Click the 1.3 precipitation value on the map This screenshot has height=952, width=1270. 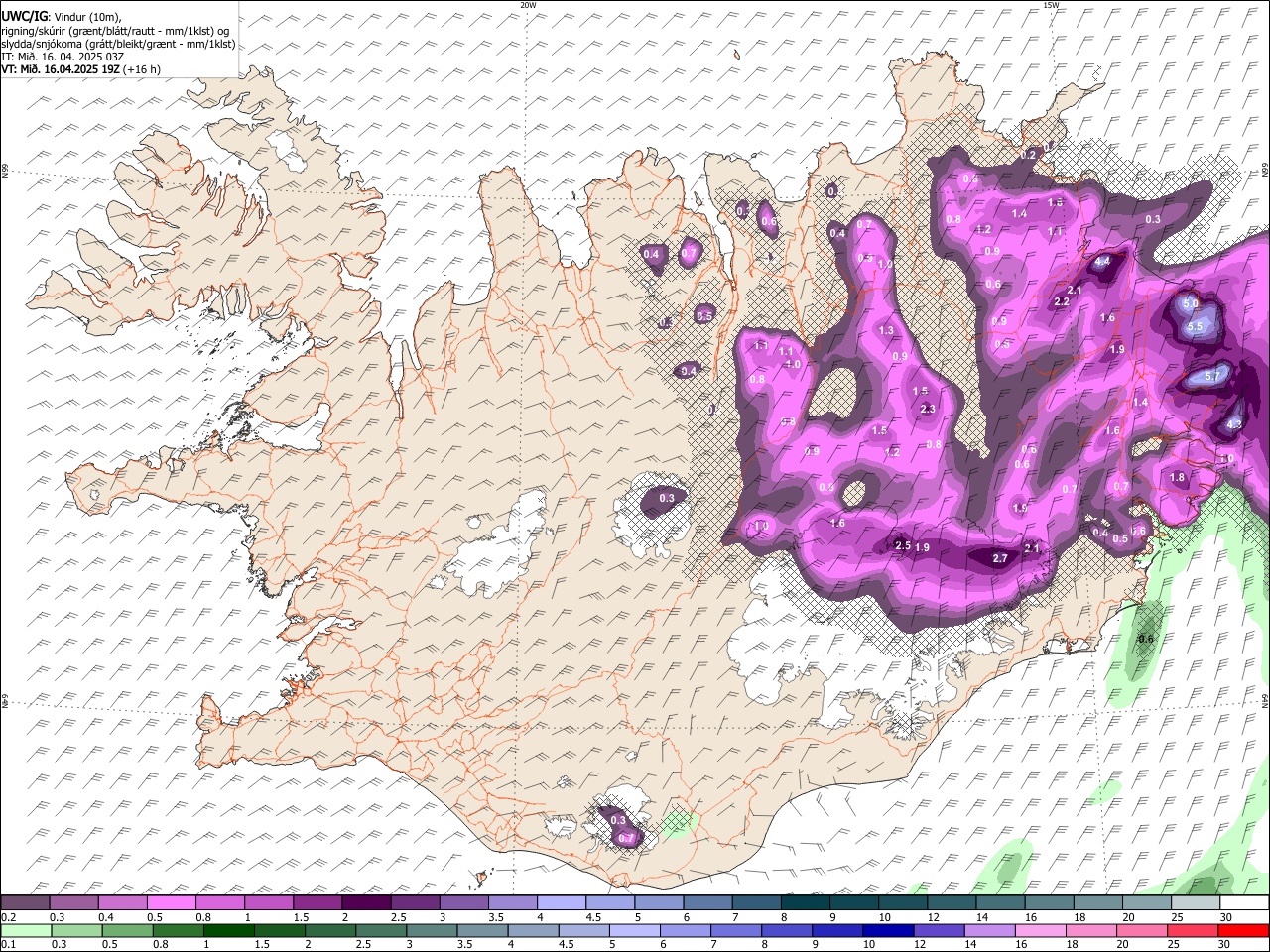[886, 330]
